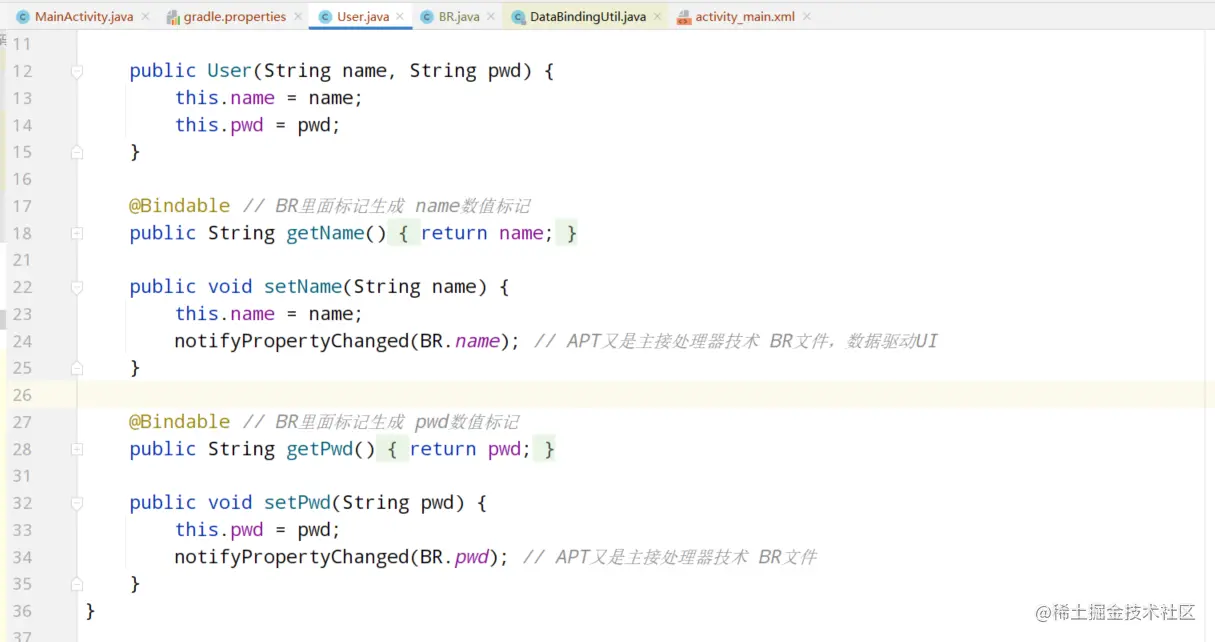This screenshot has width=1215, height=642.
Task: Close the DataBindingUtil.java tab
Action: pos(657,17)
